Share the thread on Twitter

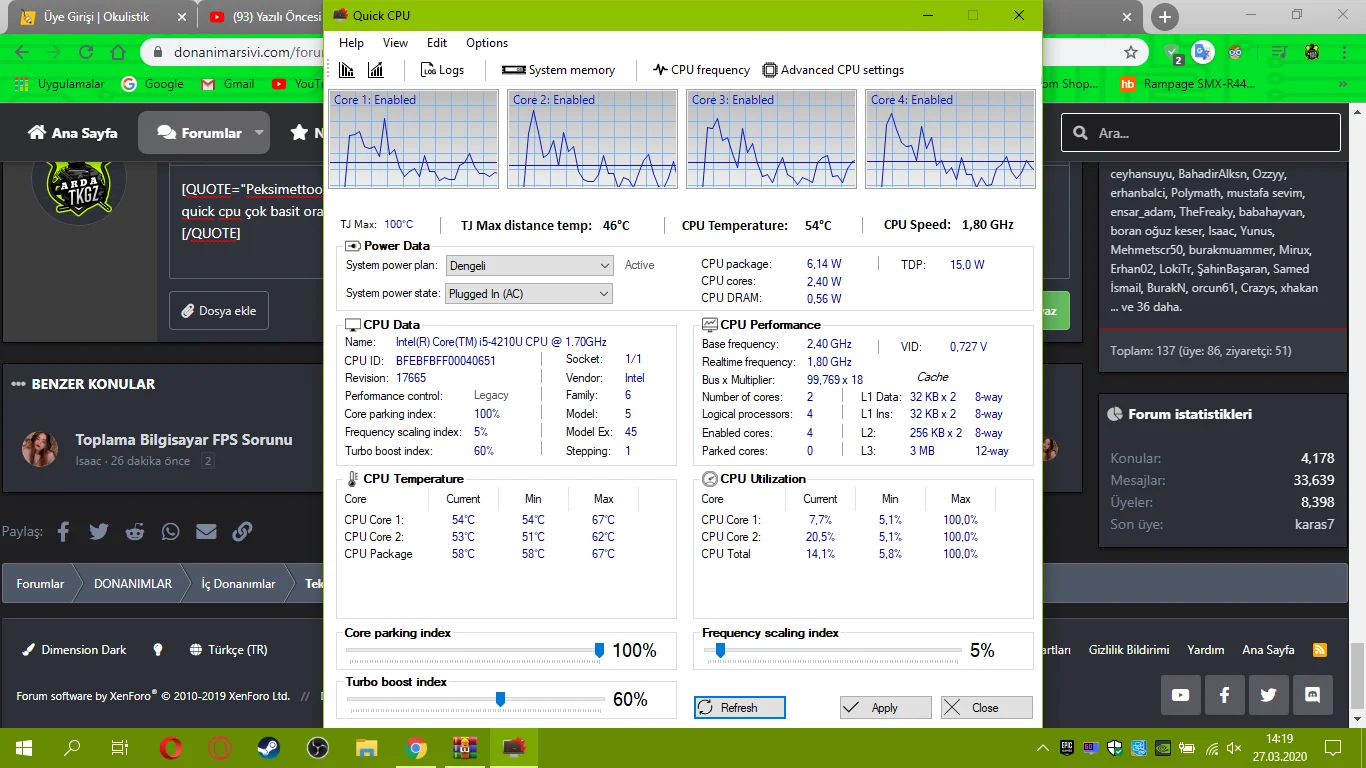(x=99, y=532)
